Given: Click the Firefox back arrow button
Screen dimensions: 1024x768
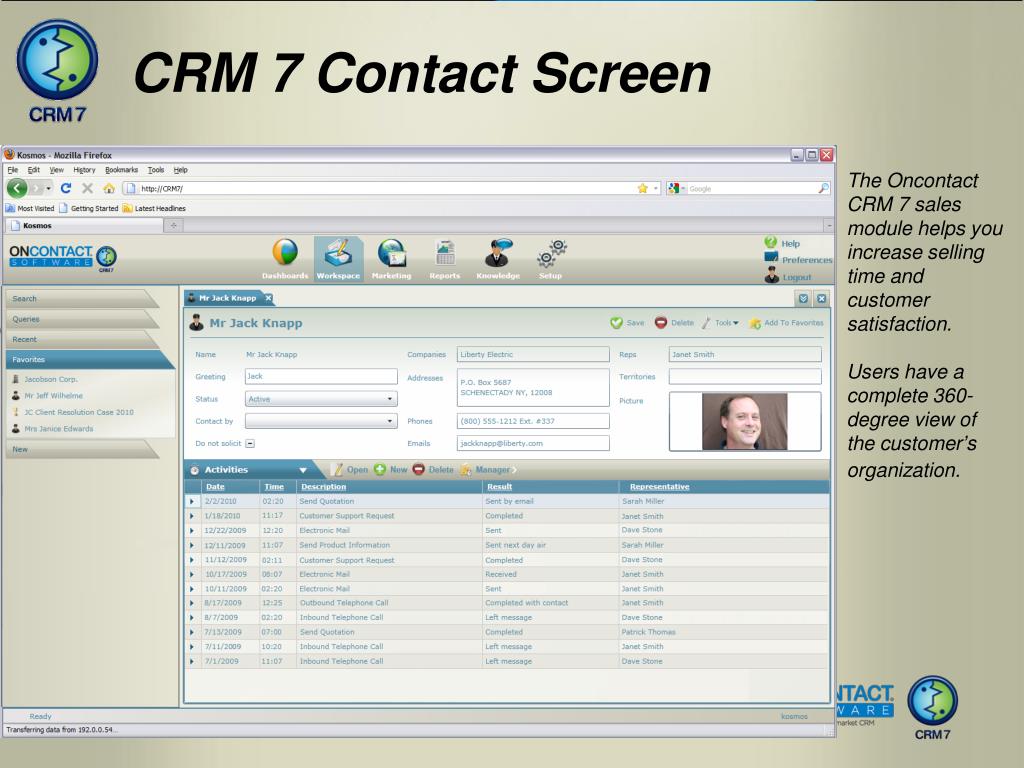Looking at the screenshot, I should [18, 188].
